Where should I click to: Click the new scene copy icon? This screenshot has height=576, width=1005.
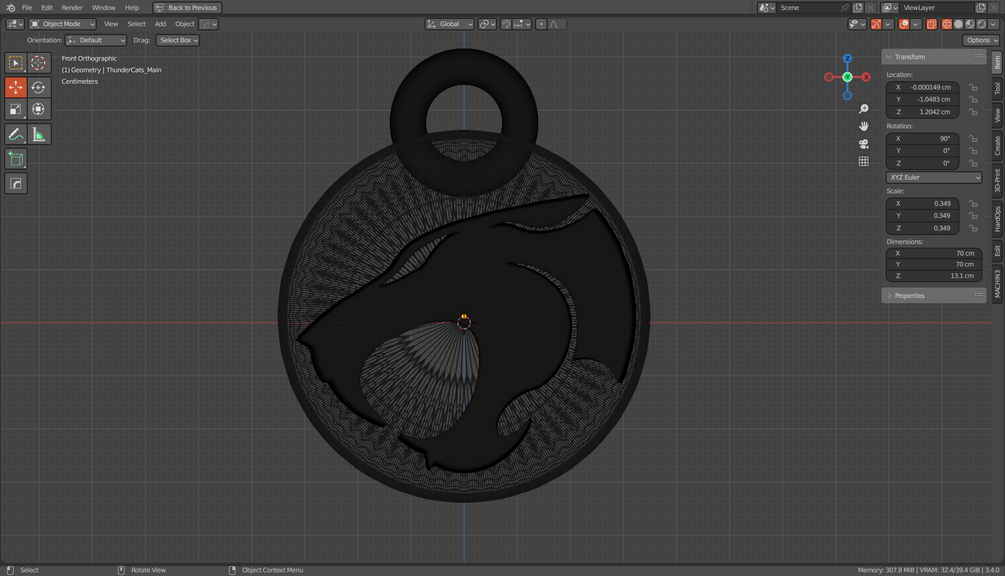(x=858, y=8)
